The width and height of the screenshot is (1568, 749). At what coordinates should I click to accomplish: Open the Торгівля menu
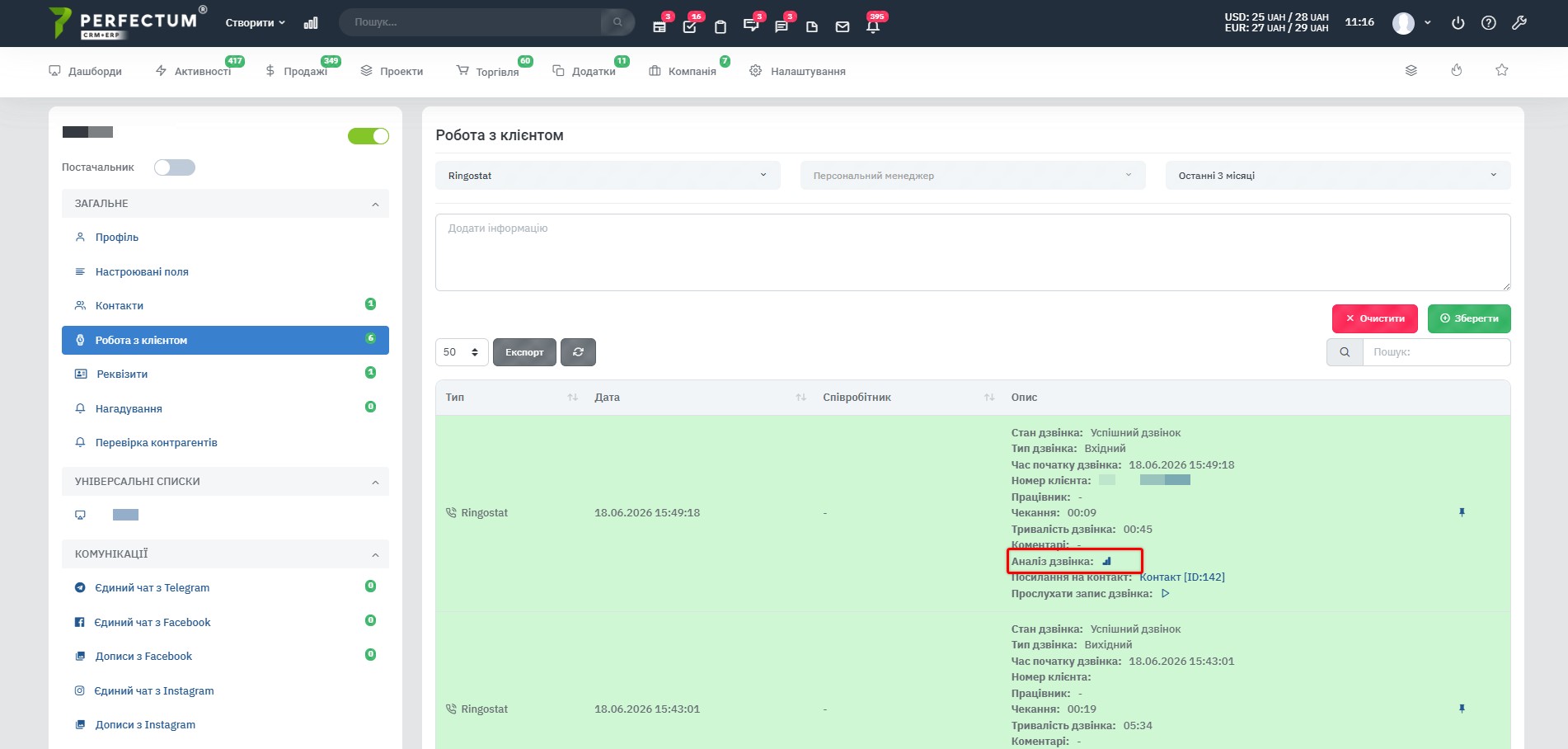(488, 72)
